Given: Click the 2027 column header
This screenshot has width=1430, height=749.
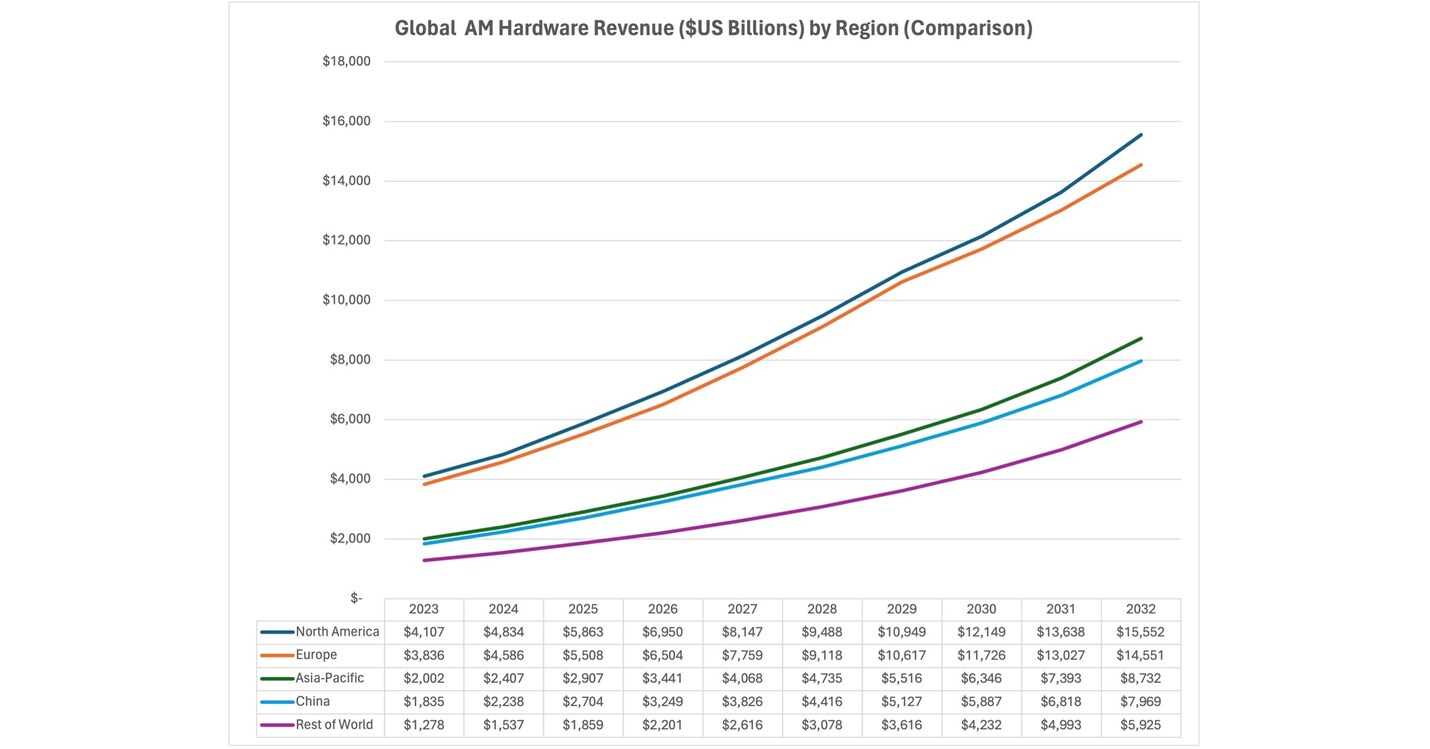Looking at the screenshot, I should (x=742, y=609).
